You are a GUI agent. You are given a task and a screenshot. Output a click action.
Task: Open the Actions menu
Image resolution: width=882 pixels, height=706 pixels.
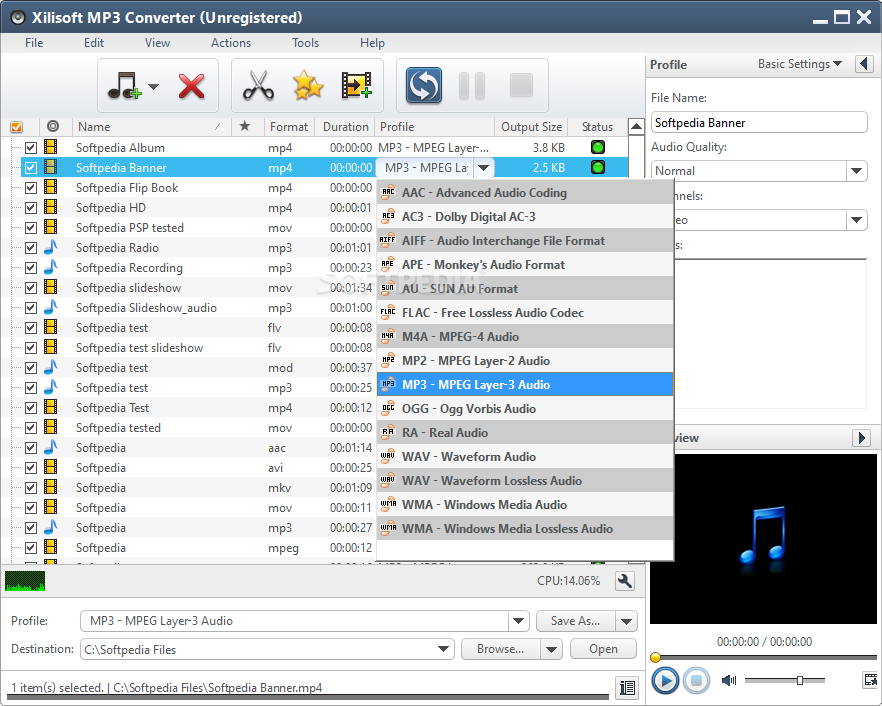point(231,43)
